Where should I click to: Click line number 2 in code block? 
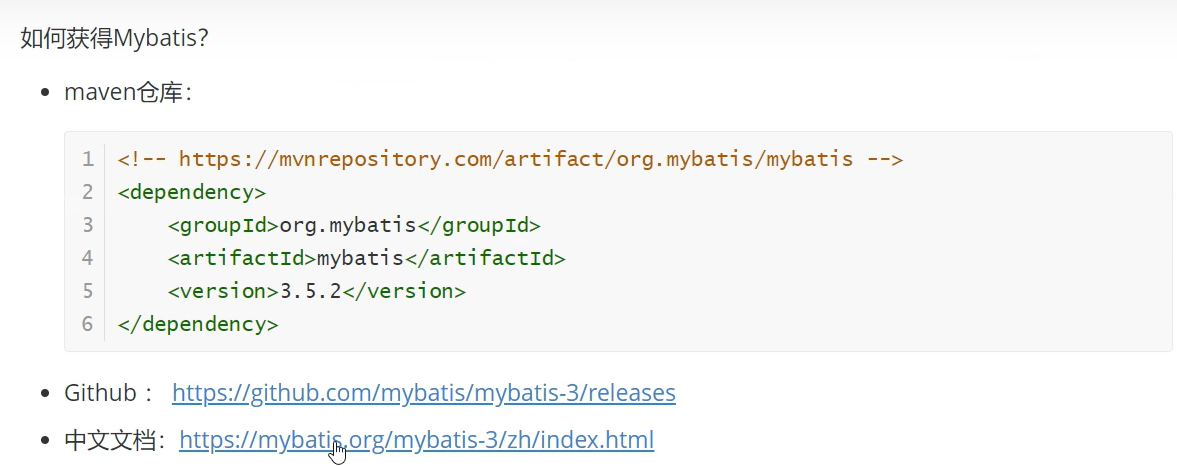tap(88, 192)
